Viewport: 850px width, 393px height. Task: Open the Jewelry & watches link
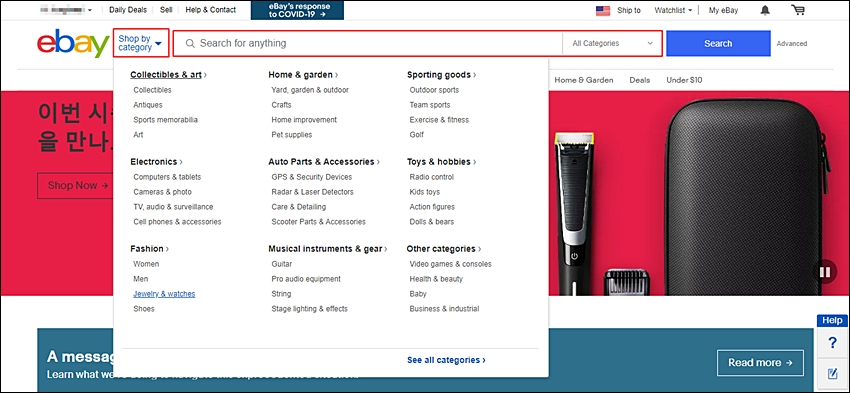click(164, 294)
